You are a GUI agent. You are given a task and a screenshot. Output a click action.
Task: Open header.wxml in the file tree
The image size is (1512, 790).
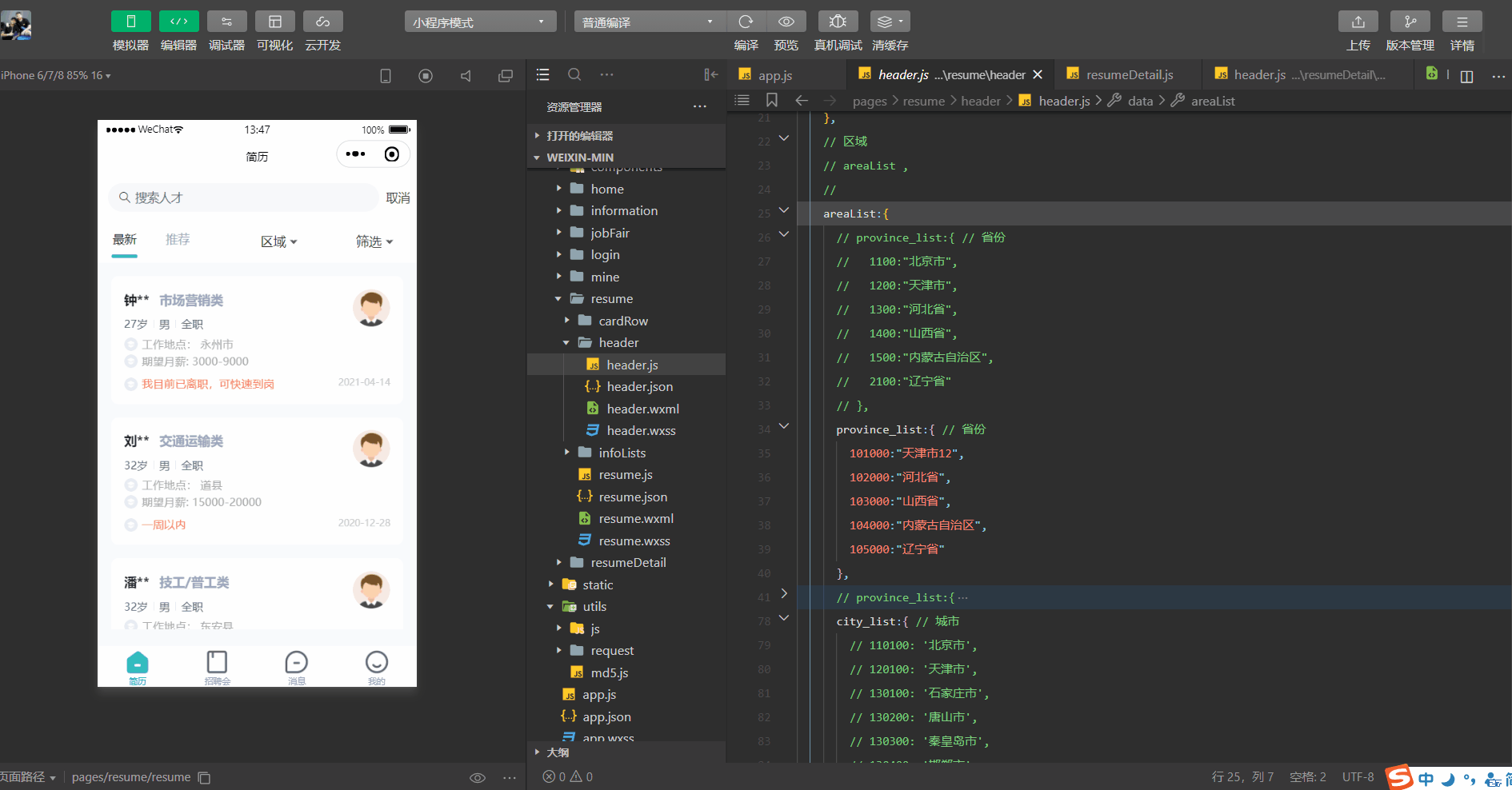coord(642,409)
